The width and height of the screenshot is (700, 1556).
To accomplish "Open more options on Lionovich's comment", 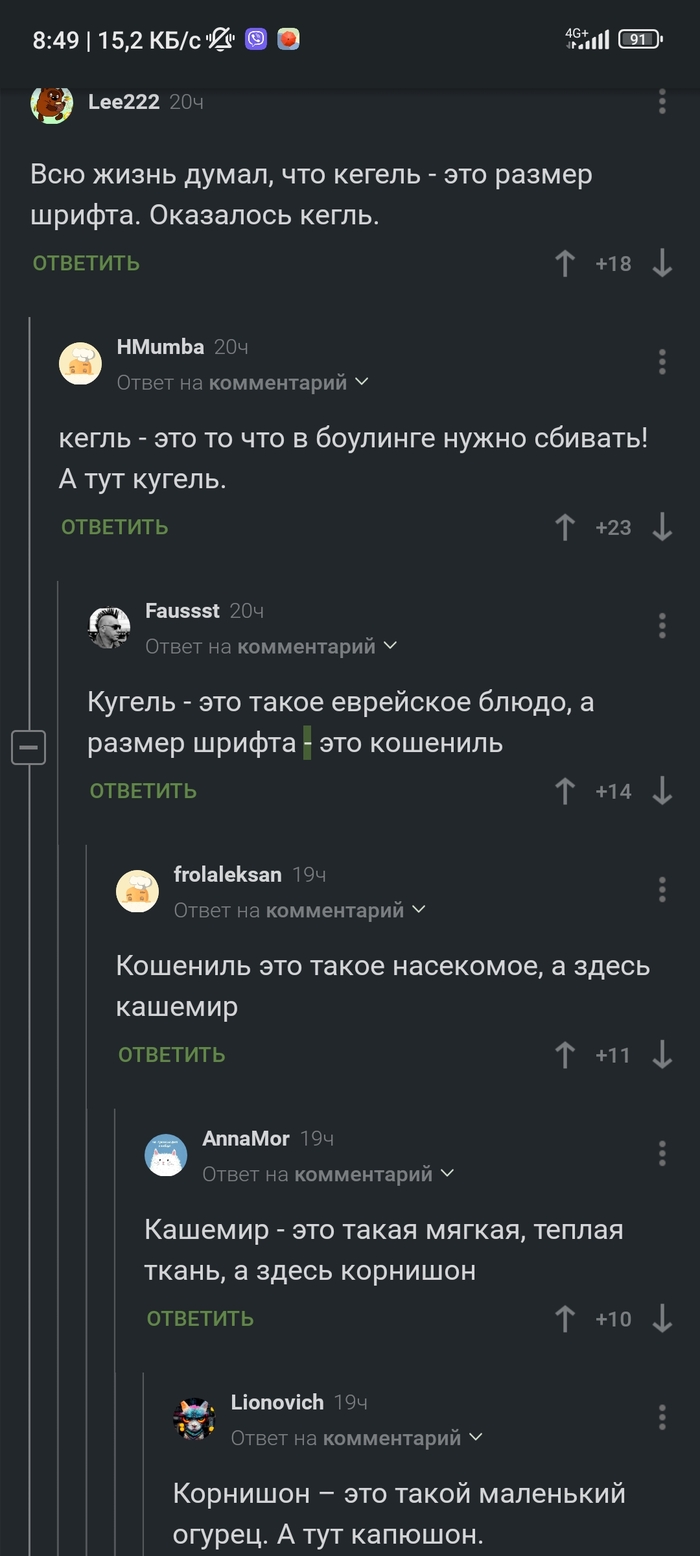I will coord(662,1417).
